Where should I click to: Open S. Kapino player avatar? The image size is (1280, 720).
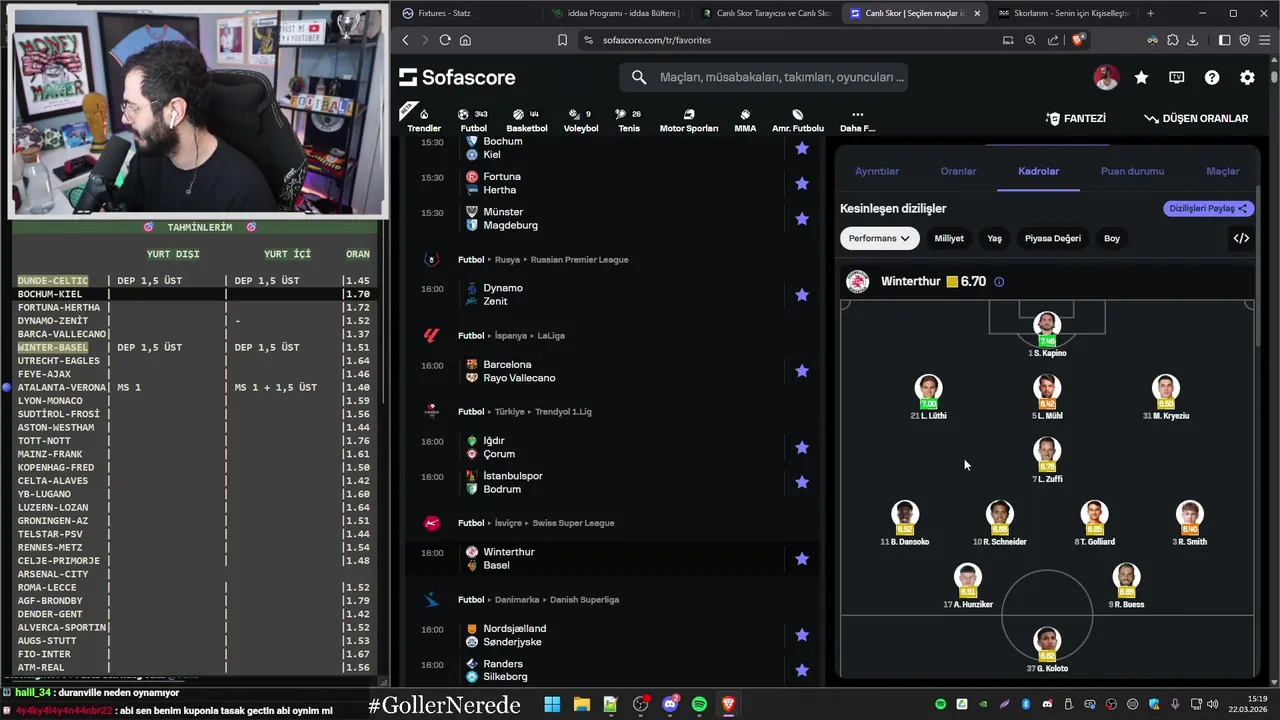point(1047,325)
